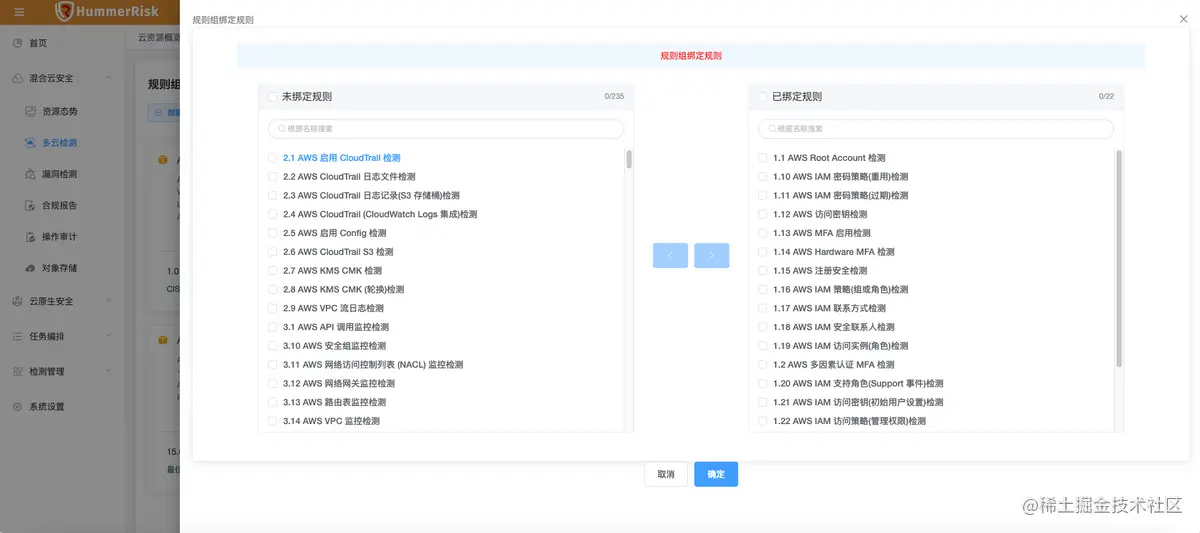The height and width of the screenshot is (533, 1200).
Task: Click the text 1.18 AWS IAM 安全联系人检测
Action: coord(834,327)
